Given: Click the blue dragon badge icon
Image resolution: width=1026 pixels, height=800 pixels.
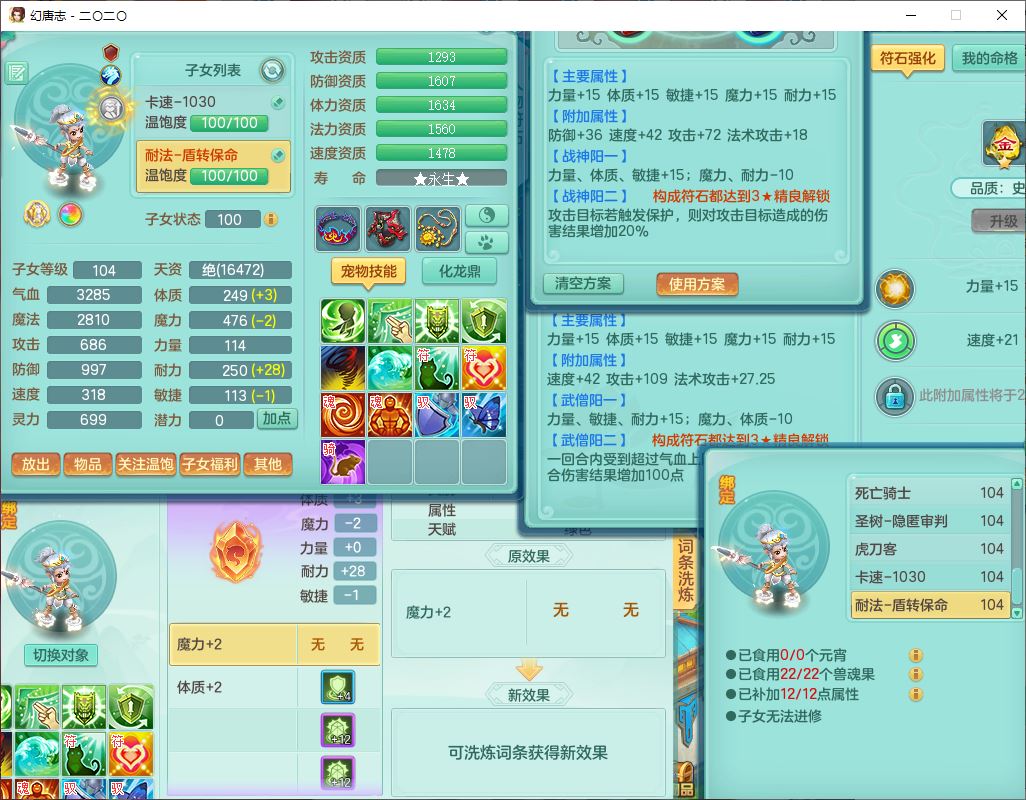Looking at the screenshot, I should (111, 75).
